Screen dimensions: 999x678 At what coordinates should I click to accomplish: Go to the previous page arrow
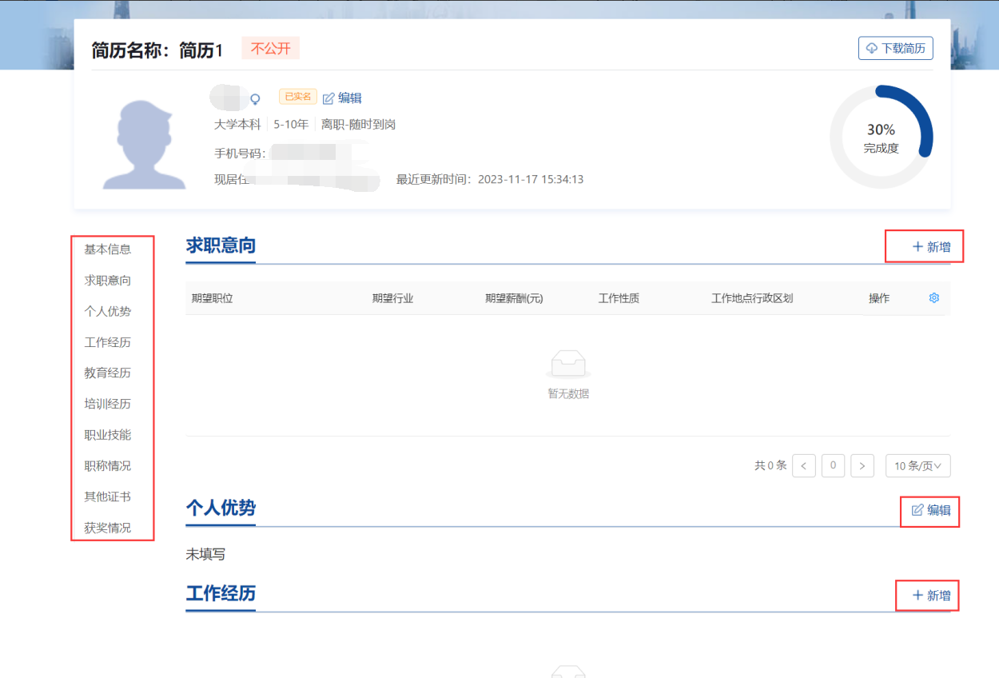pyautogui.click(x=803, y=466)
